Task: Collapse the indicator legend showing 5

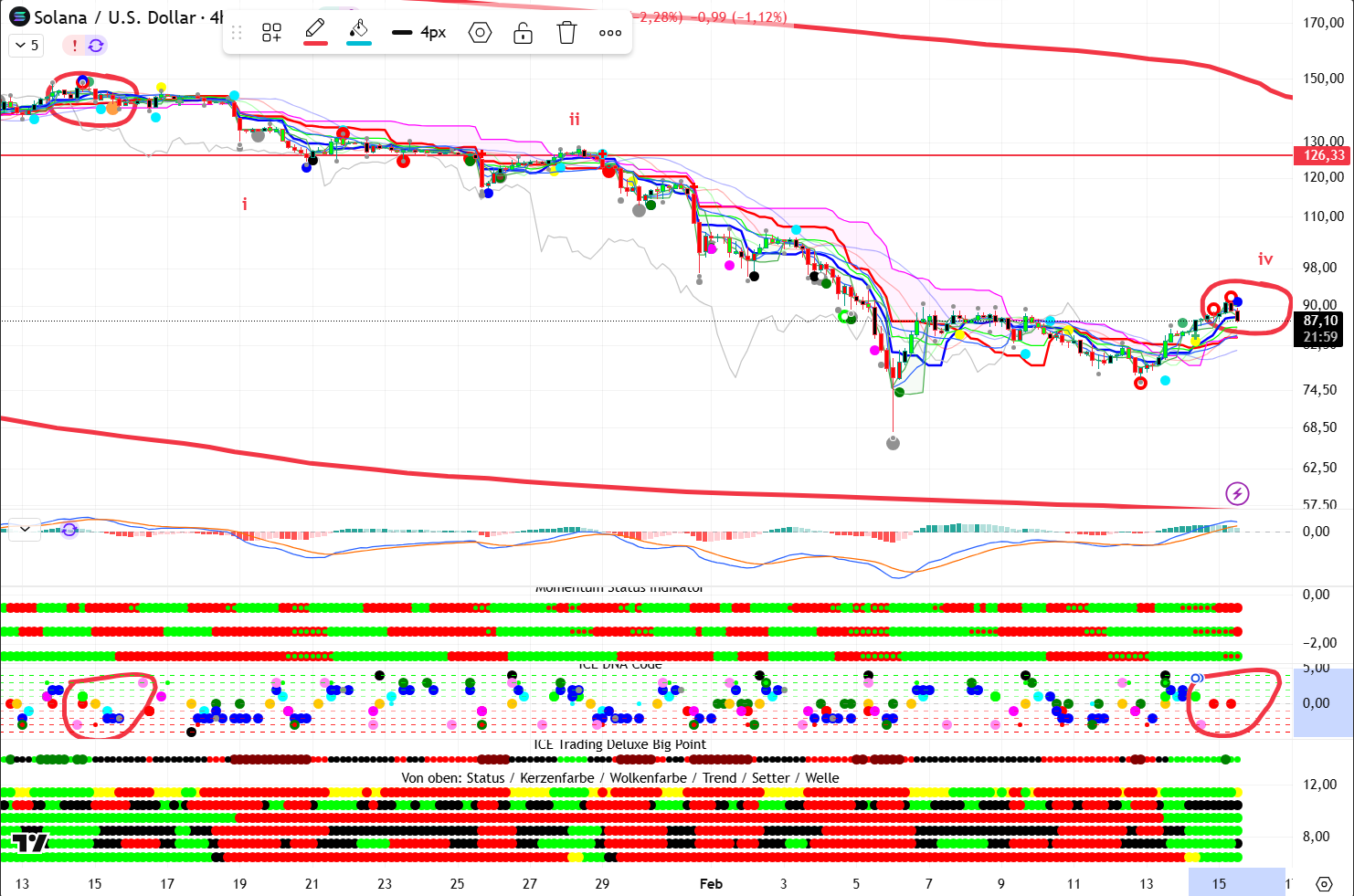Action: 26,45
